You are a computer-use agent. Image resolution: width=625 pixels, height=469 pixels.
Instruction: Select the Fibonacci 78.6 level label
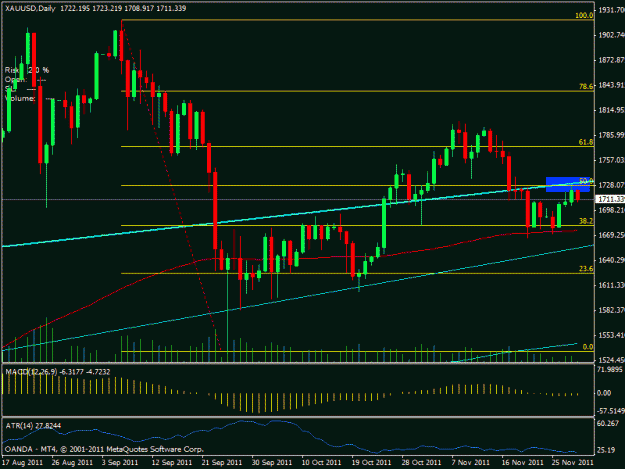(586, 86)
